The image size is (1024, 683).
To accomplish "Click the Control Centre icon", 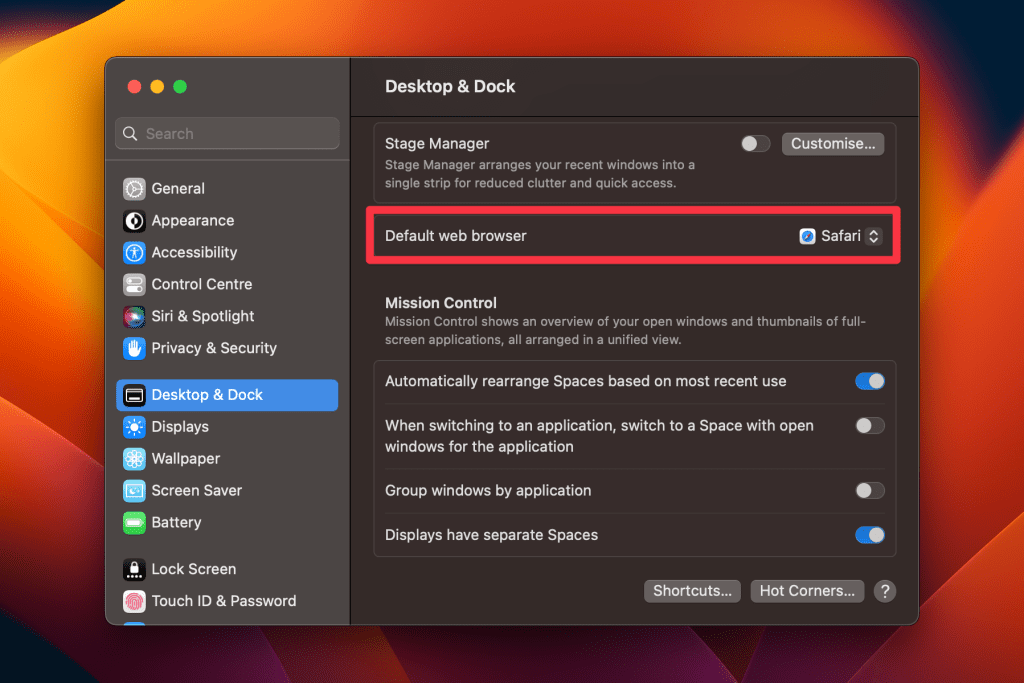I will coord(134,285).
